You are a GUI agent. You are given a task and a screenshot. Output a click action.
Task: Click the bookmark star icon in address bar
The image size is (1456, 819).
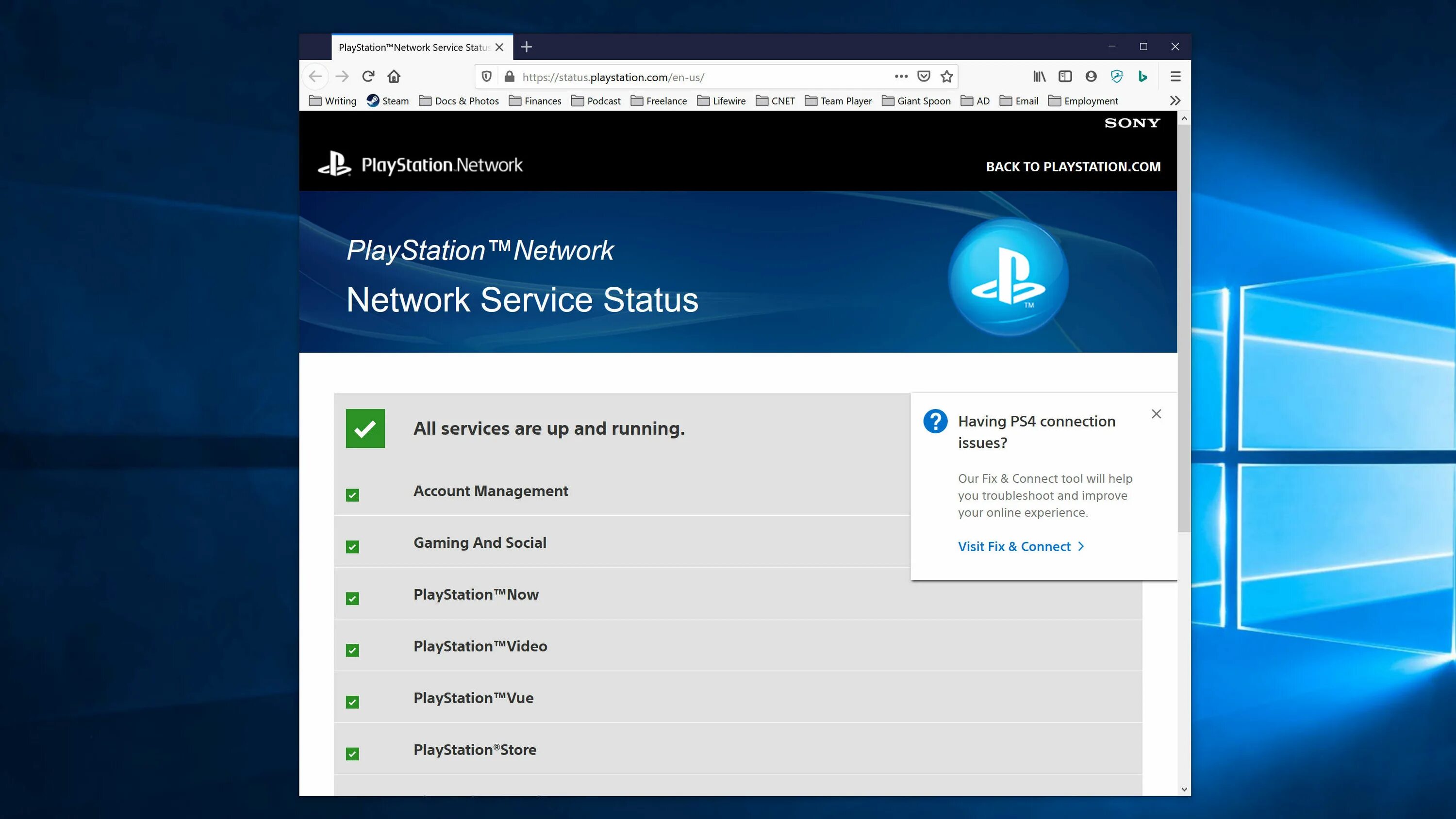(x=947, y=76)
